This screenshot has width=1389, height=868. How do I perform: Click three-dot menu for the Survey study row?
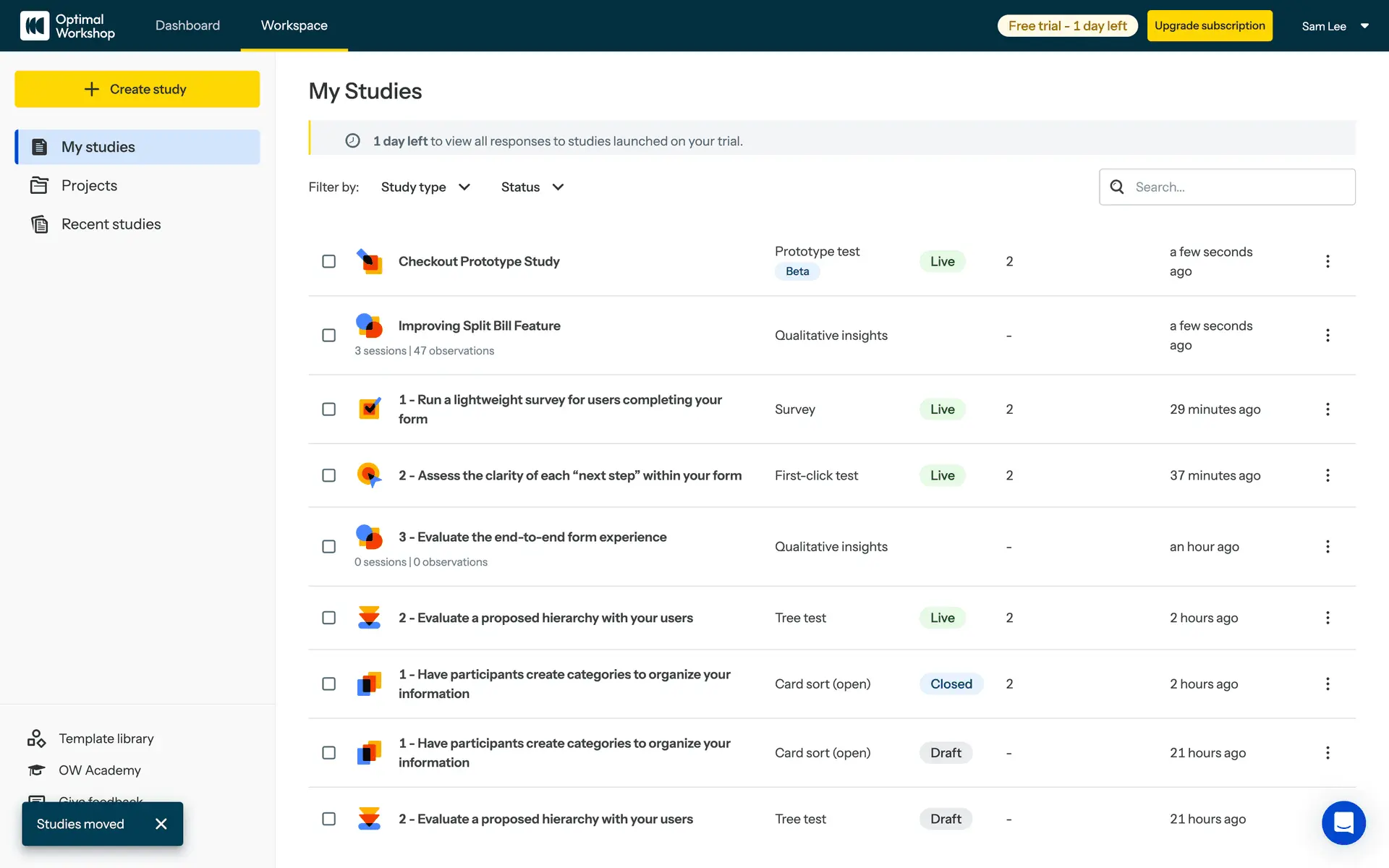point(1328,409)
